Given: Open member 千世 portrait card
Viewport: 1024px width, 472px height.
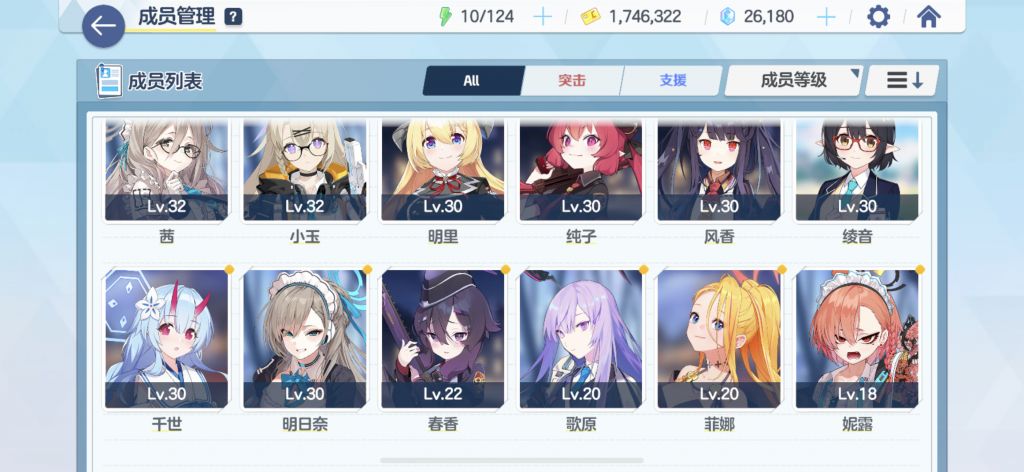Looking at the screenshot, I should (x=167, y=339).
